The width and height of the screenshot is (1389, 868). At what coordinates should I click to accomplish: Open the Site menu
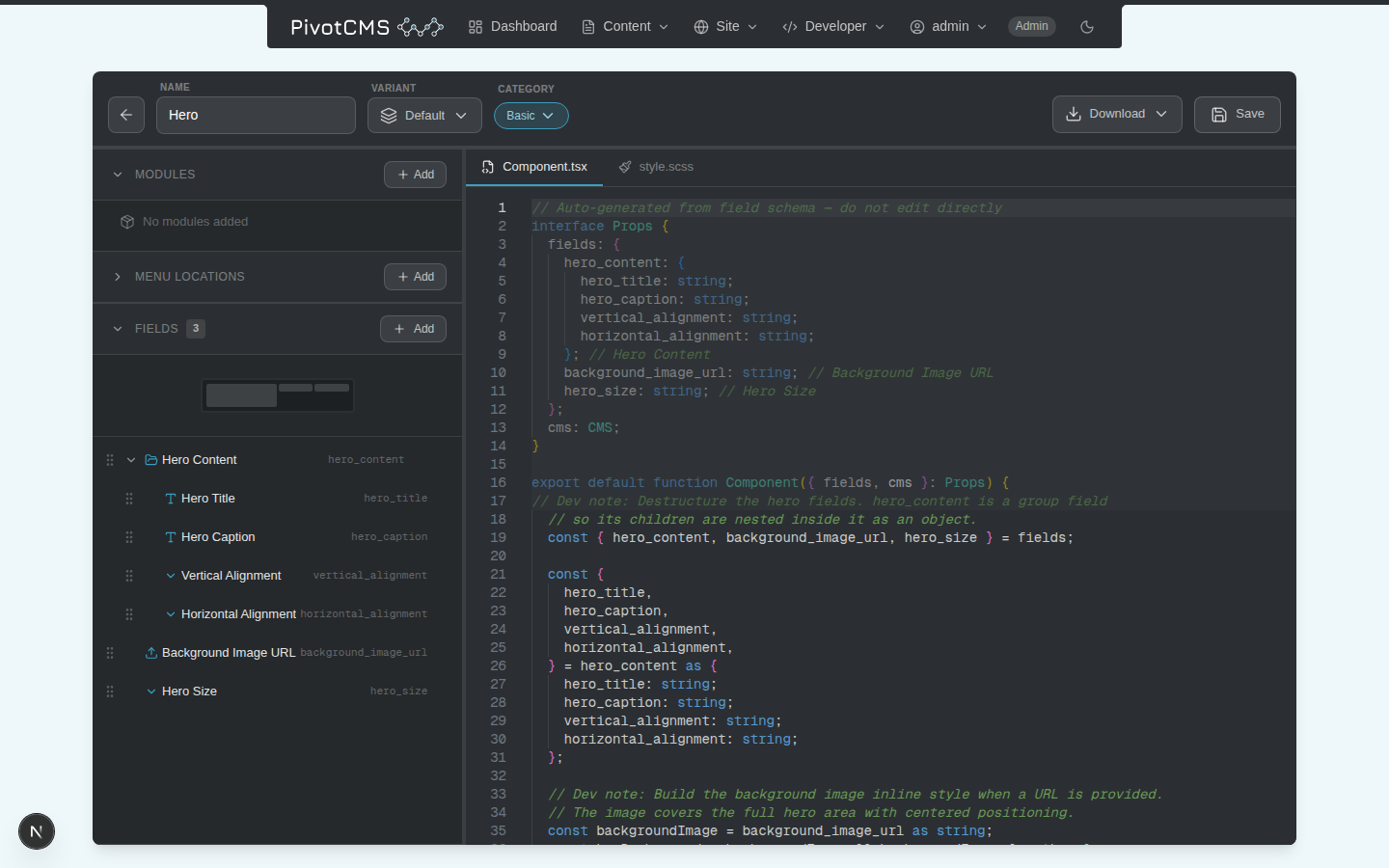(x=725, y=27)
